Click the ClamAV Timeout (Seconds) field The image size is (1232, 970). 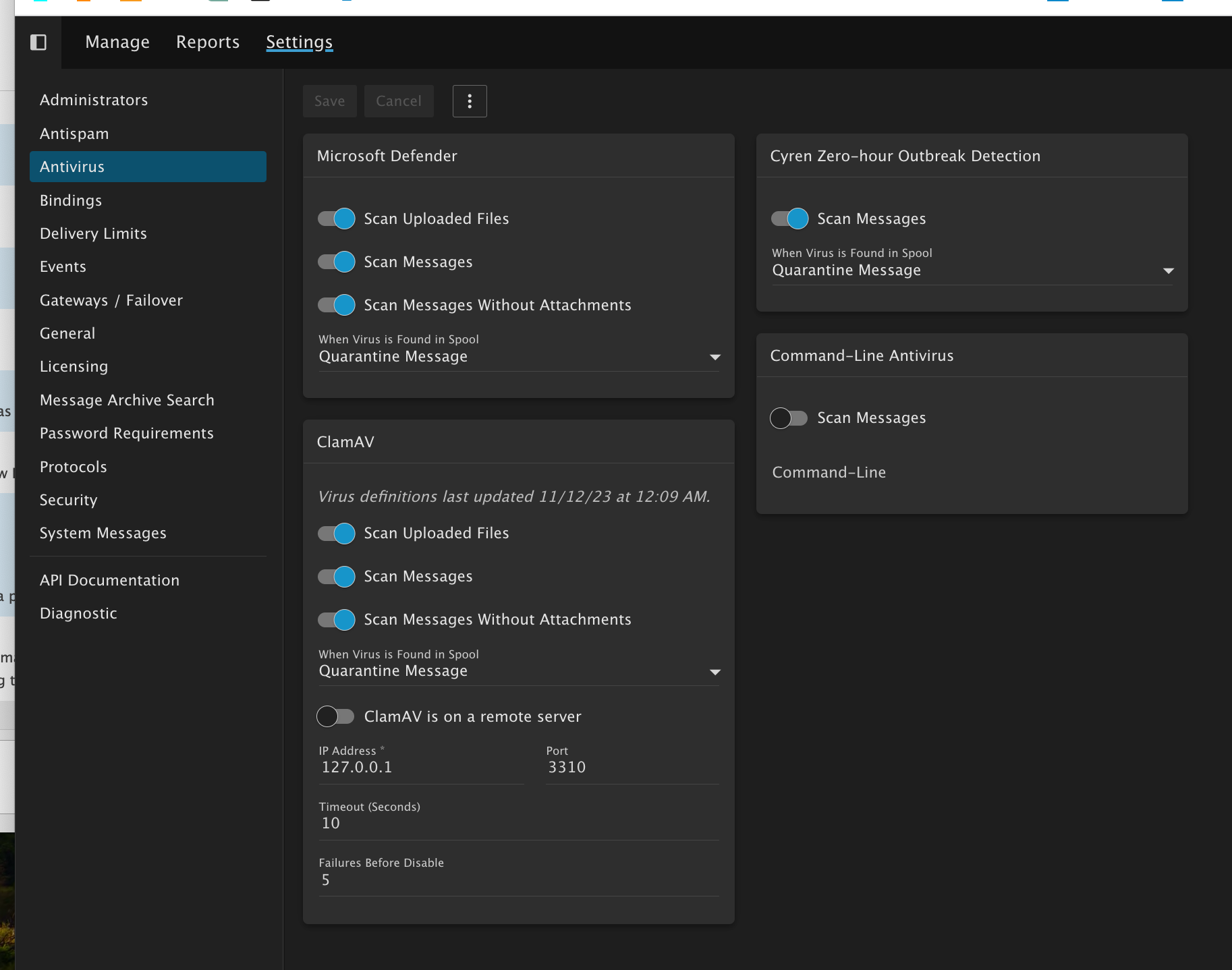point(518,824)
